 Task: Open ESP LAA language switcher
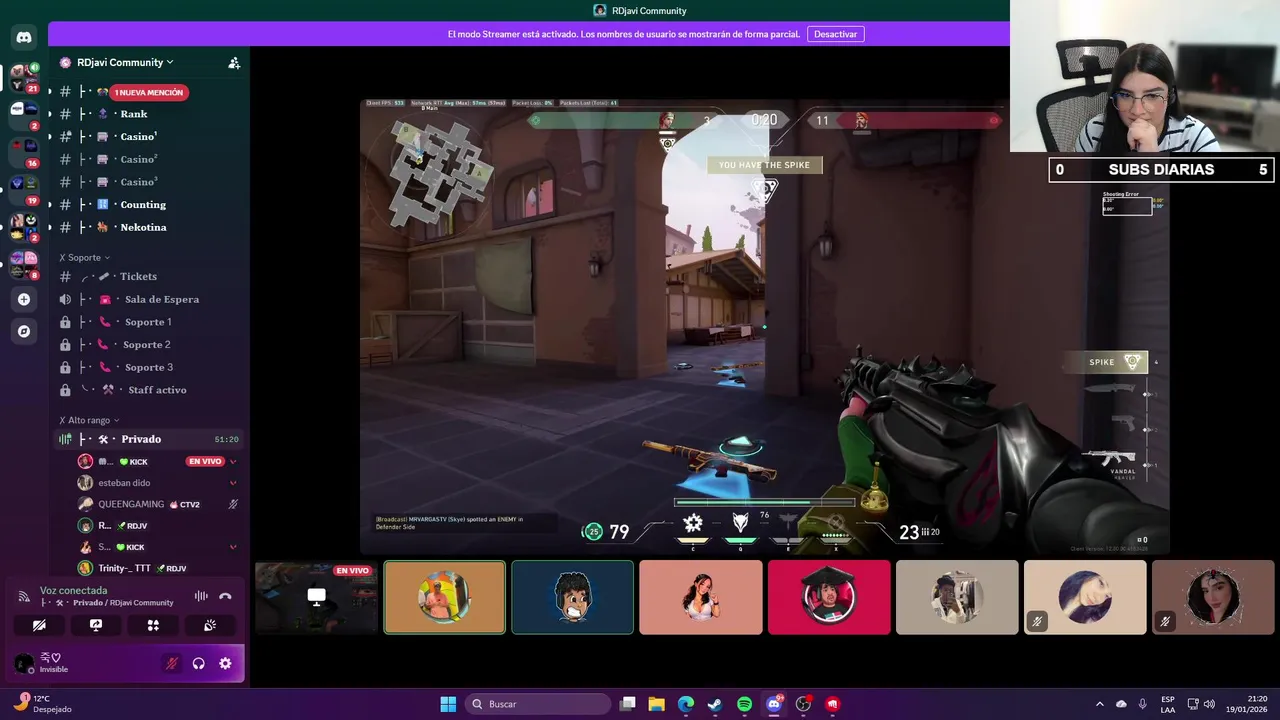1168,704
